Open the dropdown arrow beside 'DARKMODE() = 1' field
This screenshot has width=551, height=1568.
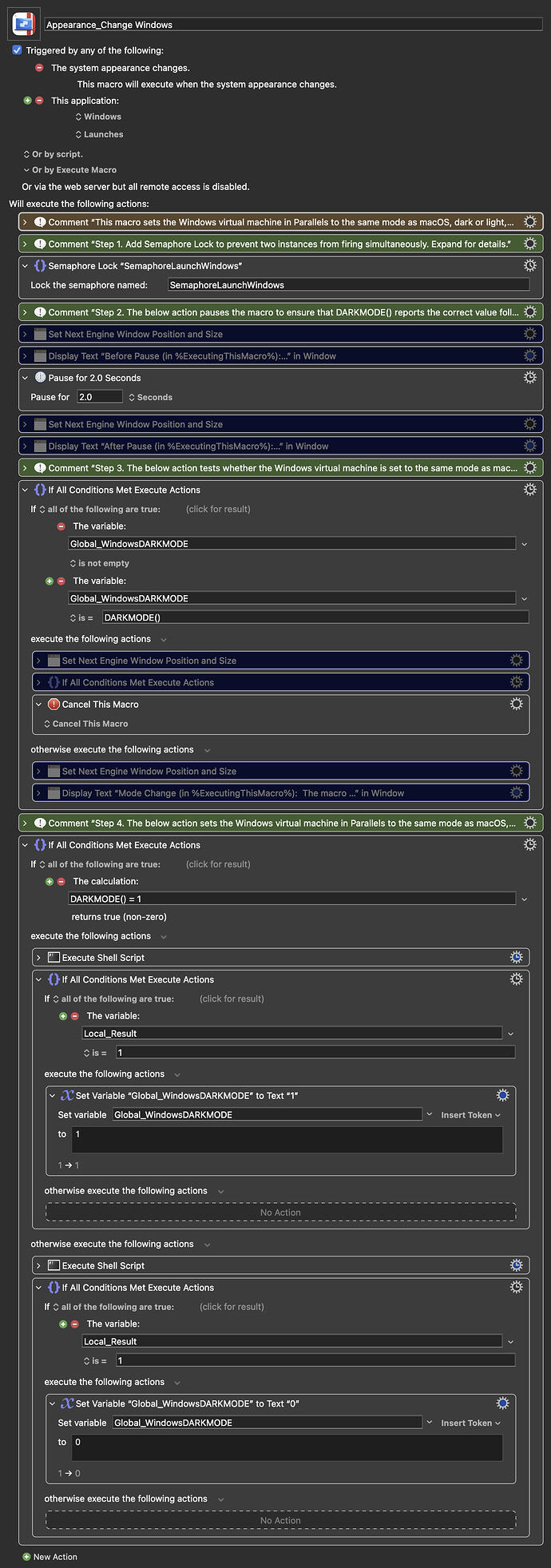(x=524, y=899)
